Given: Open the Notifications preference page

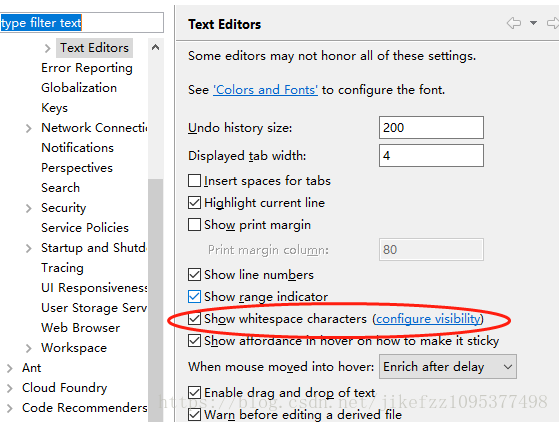Looking at the screenshot, I should pos(77,148).
